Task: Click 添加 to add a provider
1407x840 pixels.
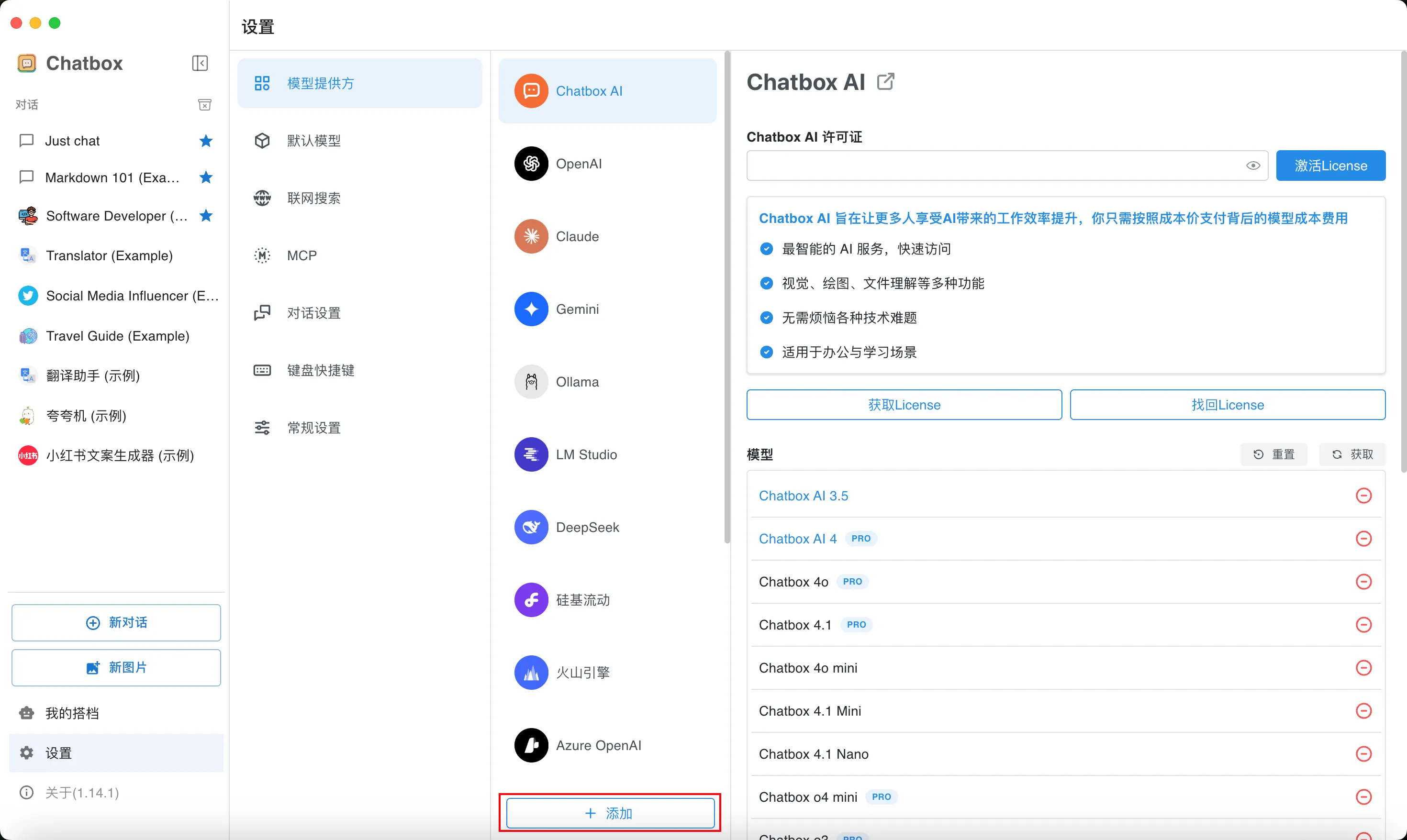Action: pyautogui.click(x=609, y=813)
